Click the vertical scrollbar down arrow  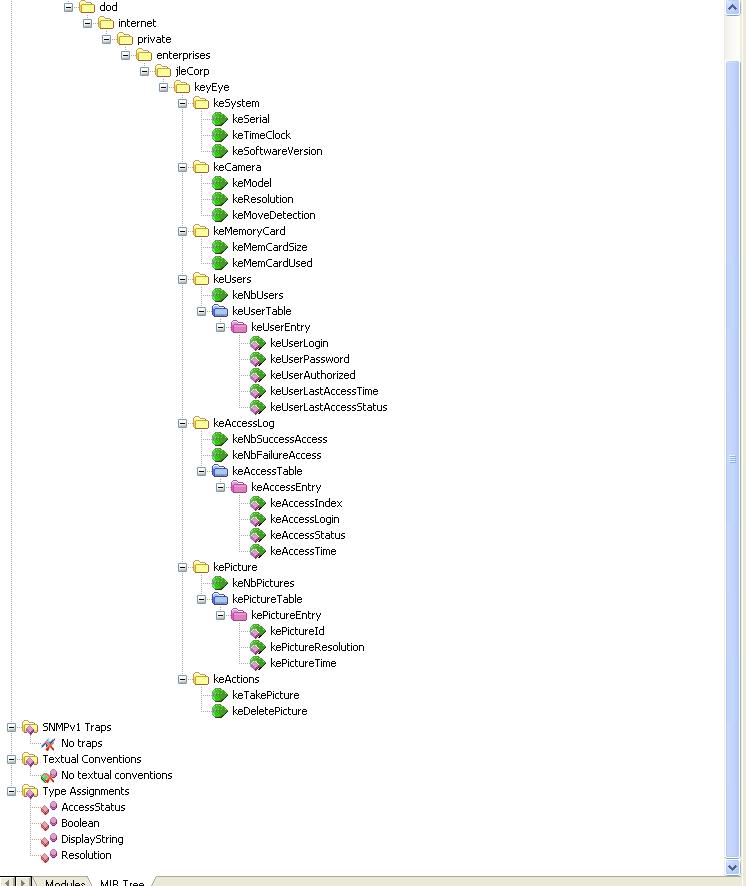pos(733,866)
